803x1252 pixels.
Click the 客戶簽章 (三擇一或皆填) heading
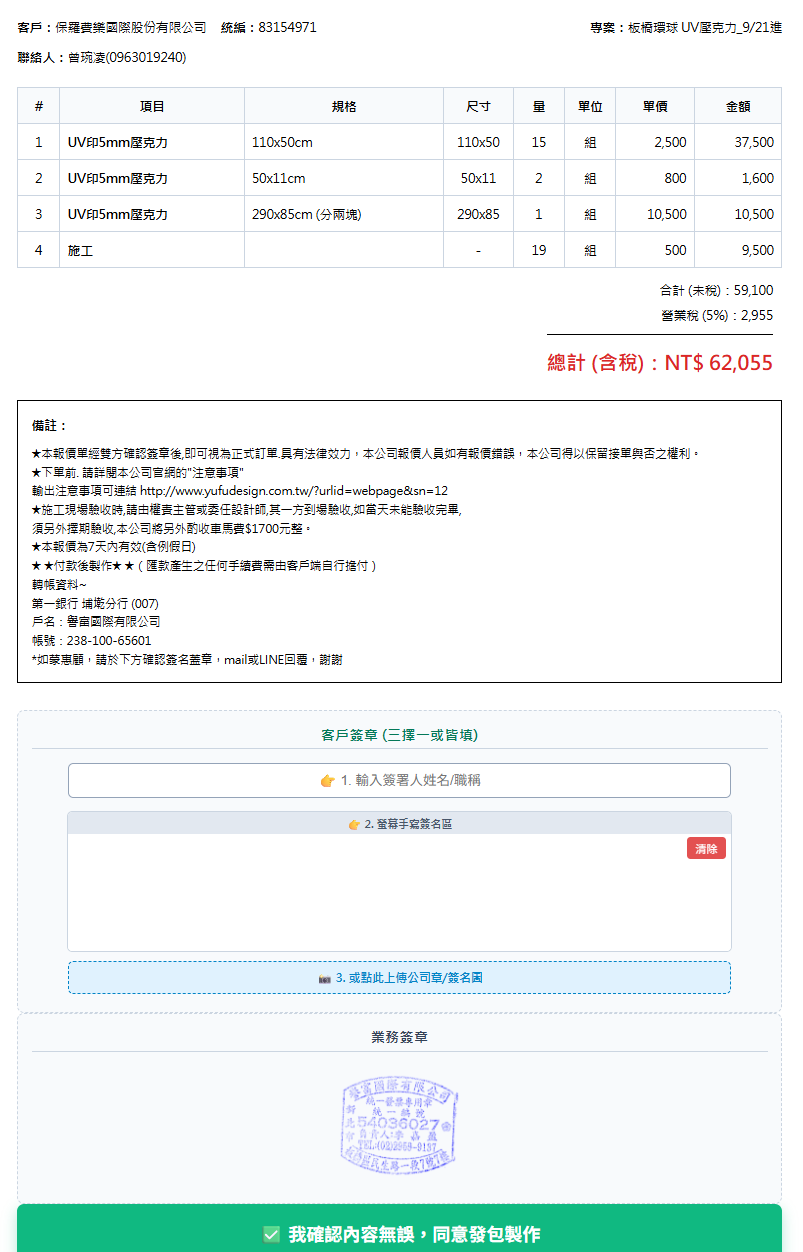click(x=399, y=735)
